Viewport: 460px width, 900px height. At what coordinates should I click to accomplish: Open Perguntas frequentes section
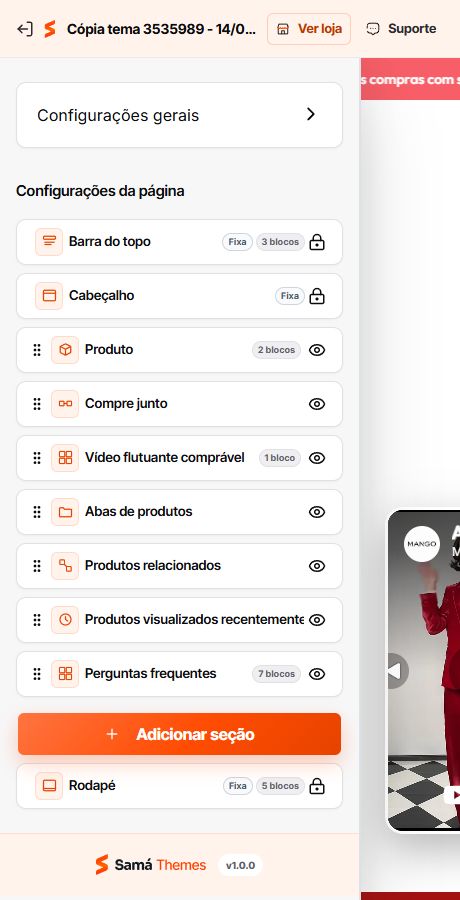point(179,673)
